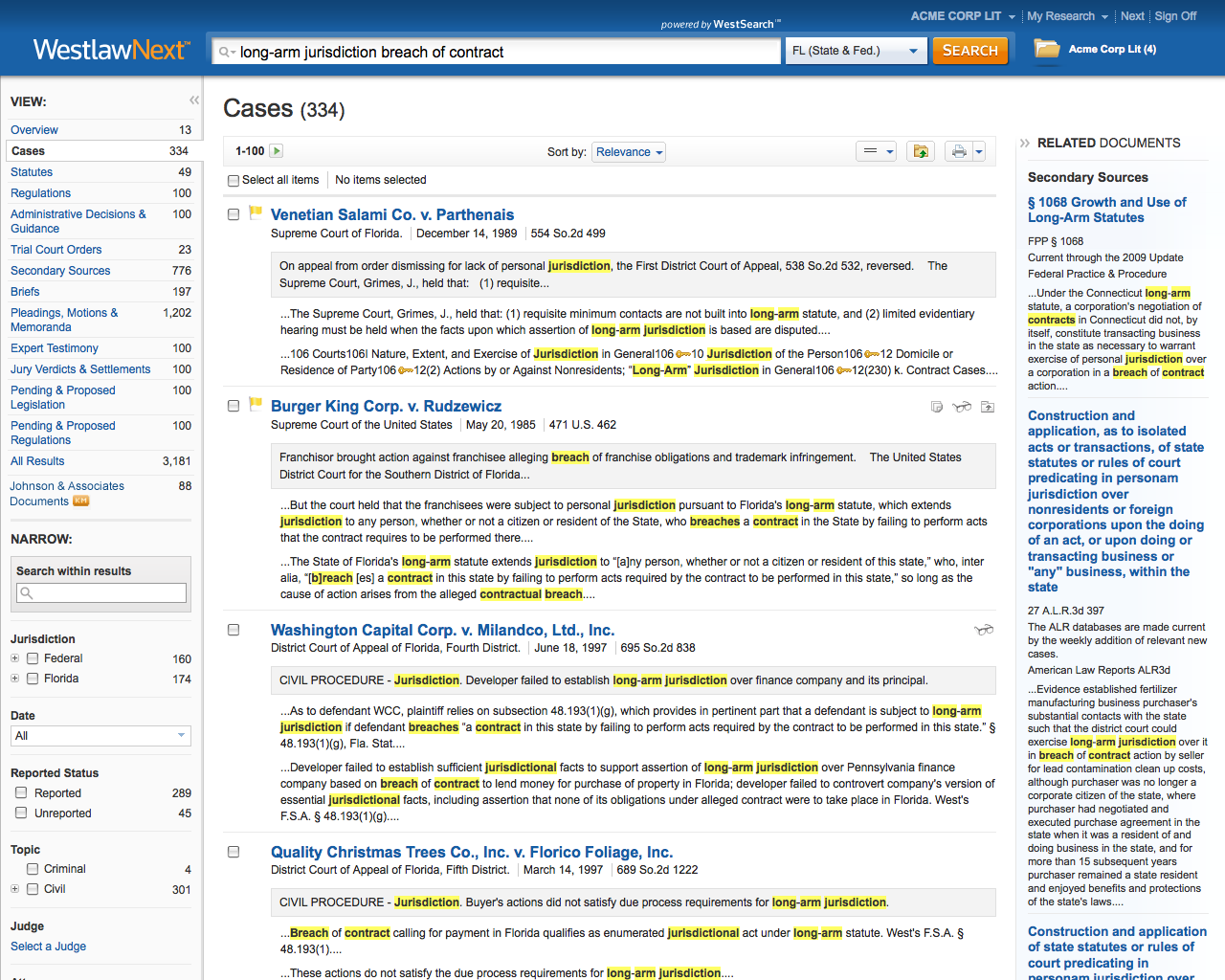Screen dimensions: 1225x980
Task: Open the FL (State & Fed.) jurisdiction dropdown
Action: (x=856, y=51)
